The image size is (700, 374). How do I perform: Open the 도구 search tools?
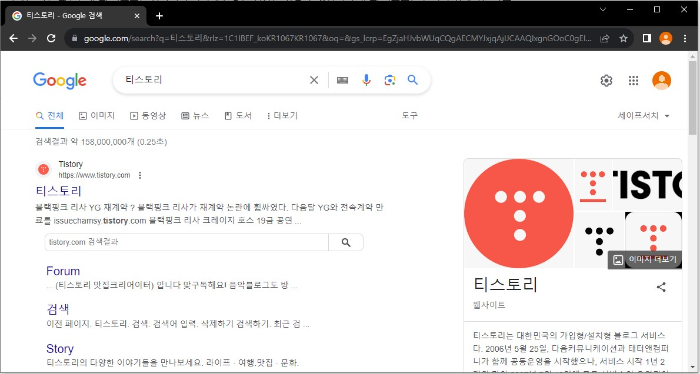pos(410,116)
